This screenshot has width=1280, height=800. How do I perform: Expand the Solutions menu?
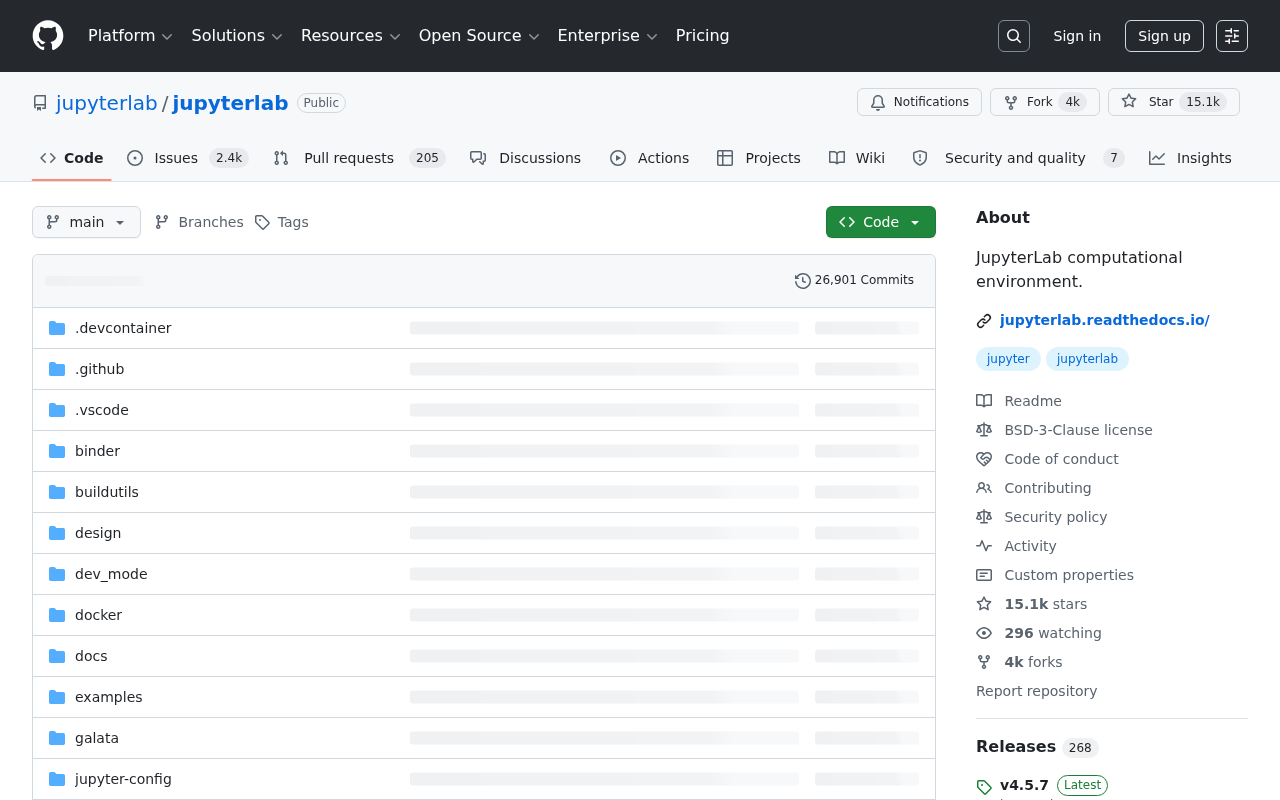[237, 36]
